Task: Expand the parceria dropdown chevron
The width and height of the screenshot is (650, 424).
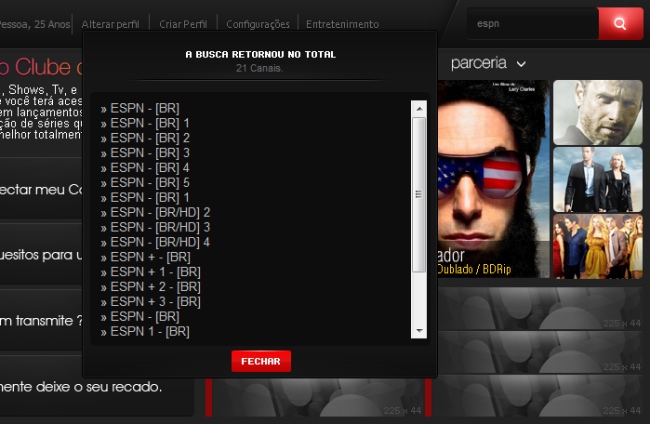Action: point(521,64)
